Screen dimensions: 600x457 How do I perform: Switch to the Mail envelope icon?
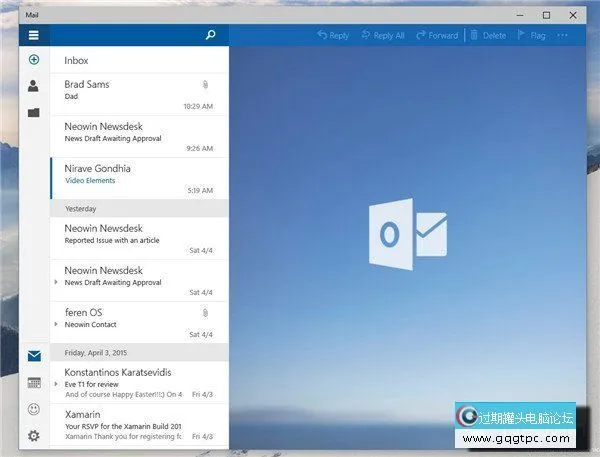tap(34, 356)
